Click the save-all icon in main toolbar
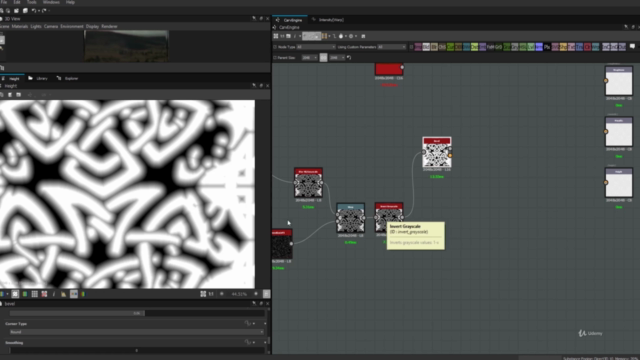The height and width of the screenshot is (360, 640). coord(25,11)
